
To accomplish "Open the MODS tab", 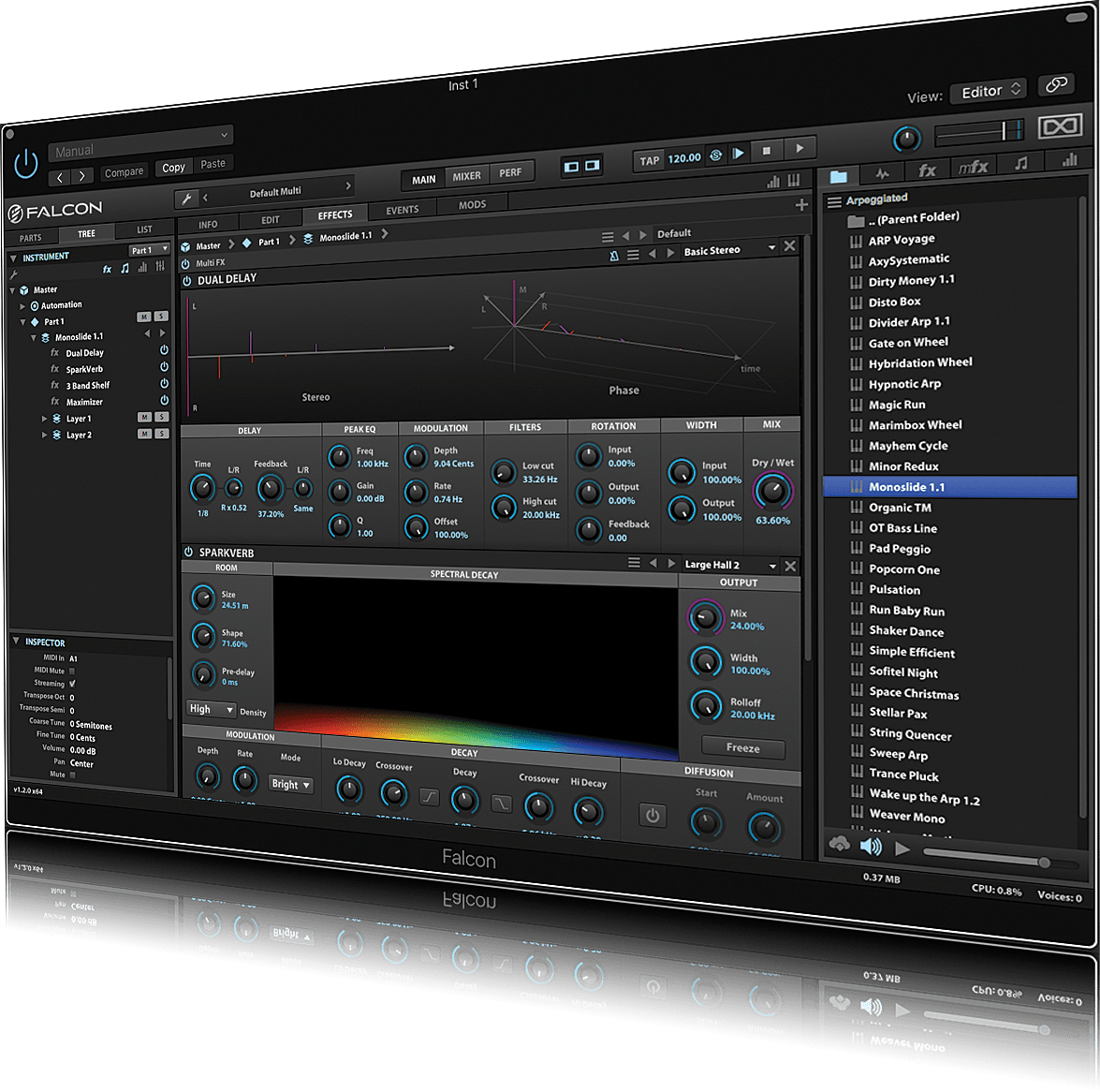I will tap(472, 205).
